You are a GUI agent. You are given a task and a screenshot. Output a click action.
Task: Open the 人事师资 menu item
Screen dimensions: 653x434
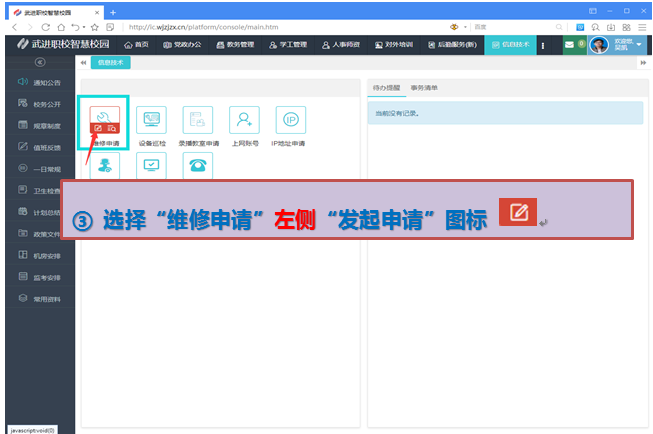click(341, 45)
